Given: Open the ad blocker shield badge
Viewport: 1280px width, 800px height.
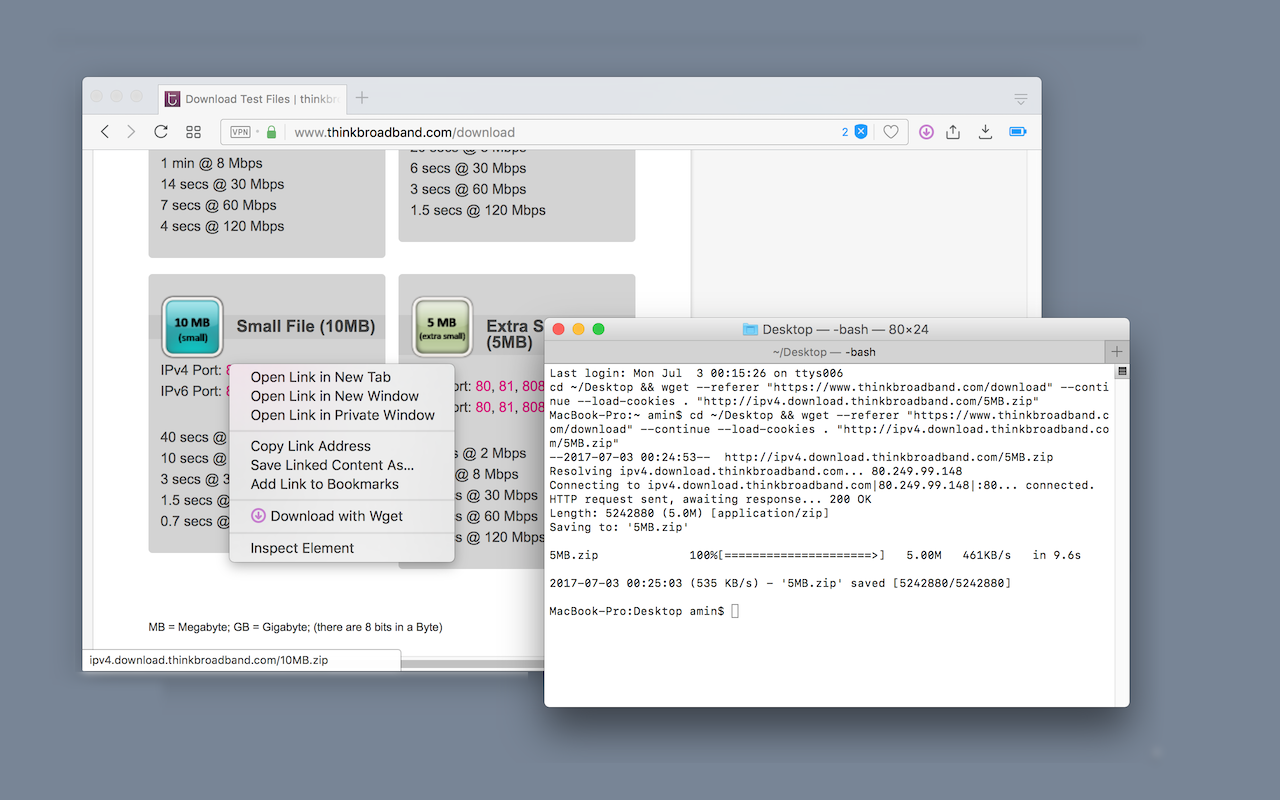Looking at the screenshot, I should point(860,132).
